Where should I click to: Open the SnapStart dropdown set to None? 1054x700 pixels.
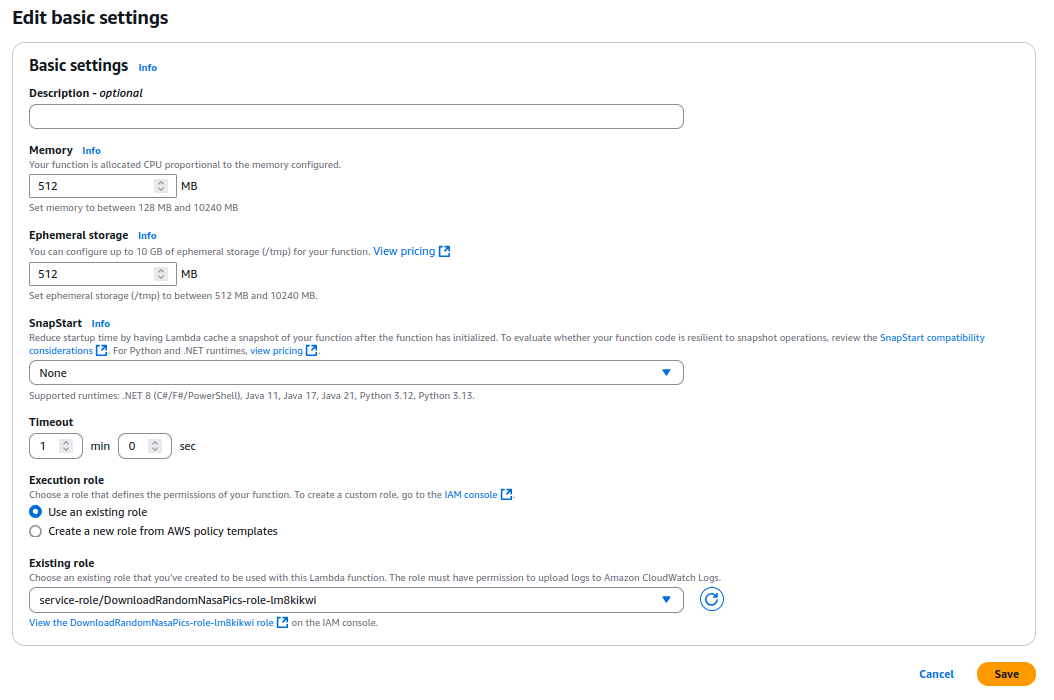coord(356,373)
